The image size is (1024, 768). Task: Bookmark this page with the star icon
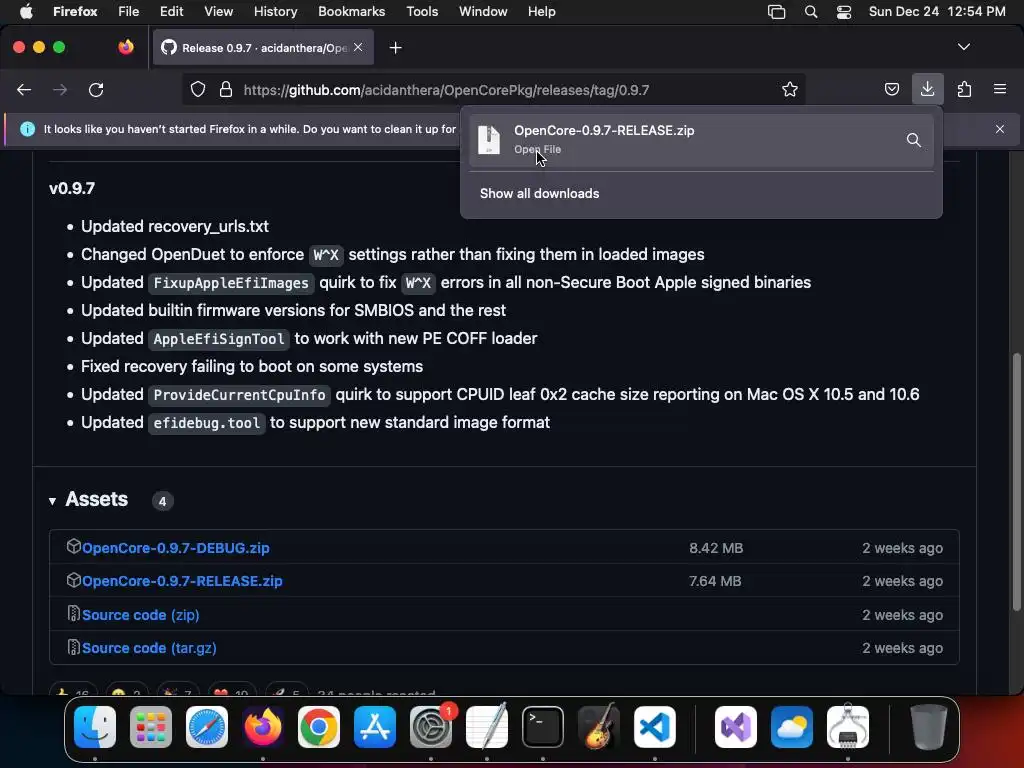pyautogui.click(x=790, y=89)
